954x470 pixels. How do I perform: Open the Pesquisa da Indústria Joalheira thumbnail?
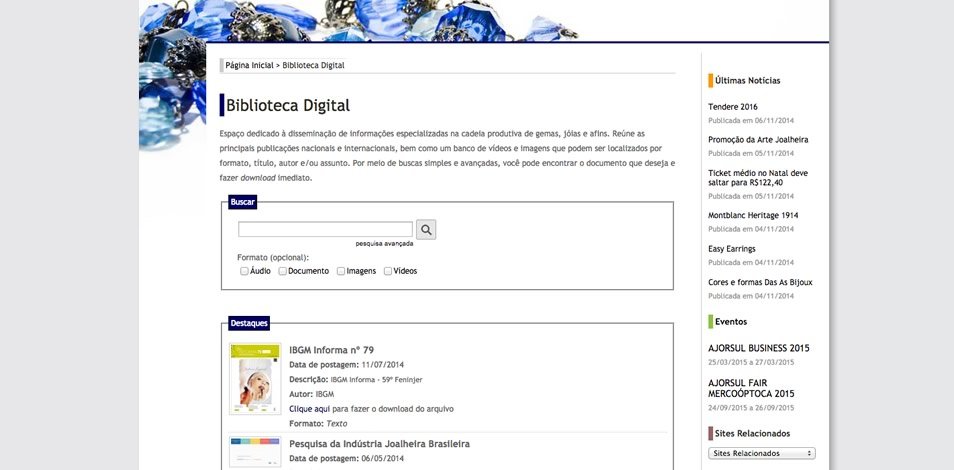255,452
